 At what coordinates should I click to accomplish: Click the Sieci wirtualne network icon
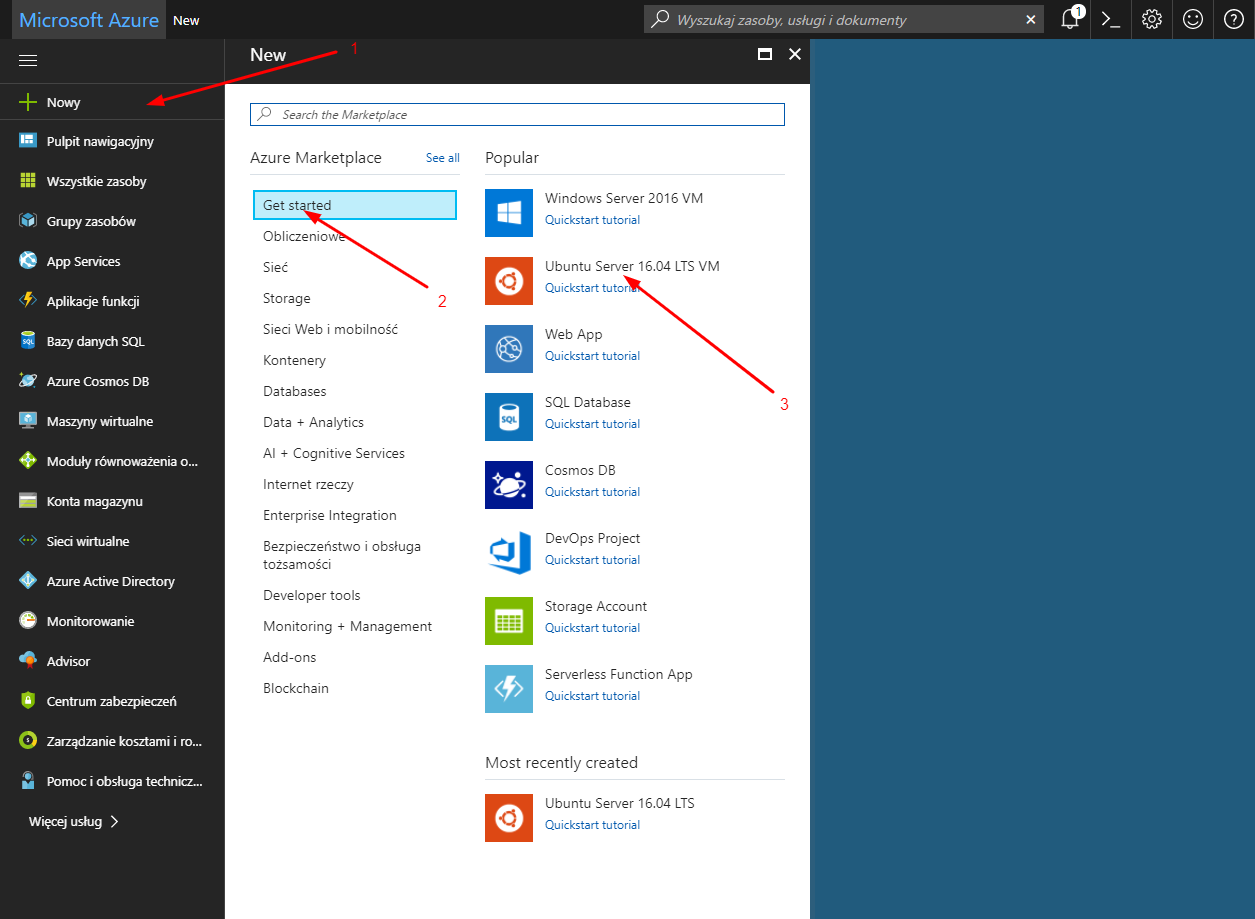coord(28,541)
